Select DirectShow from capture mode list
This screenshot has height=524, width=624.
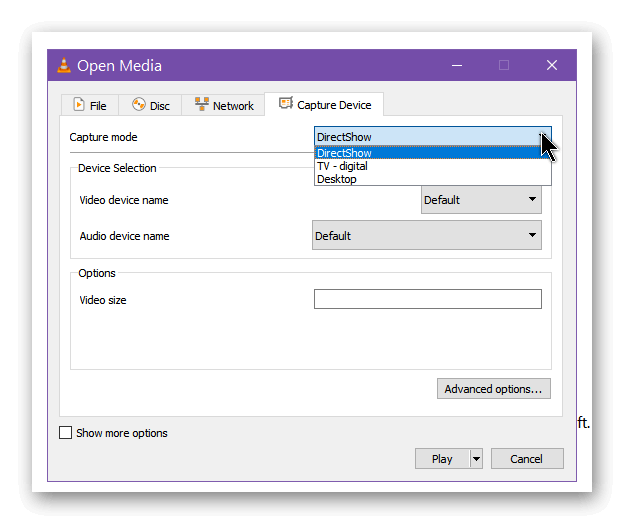433,153
